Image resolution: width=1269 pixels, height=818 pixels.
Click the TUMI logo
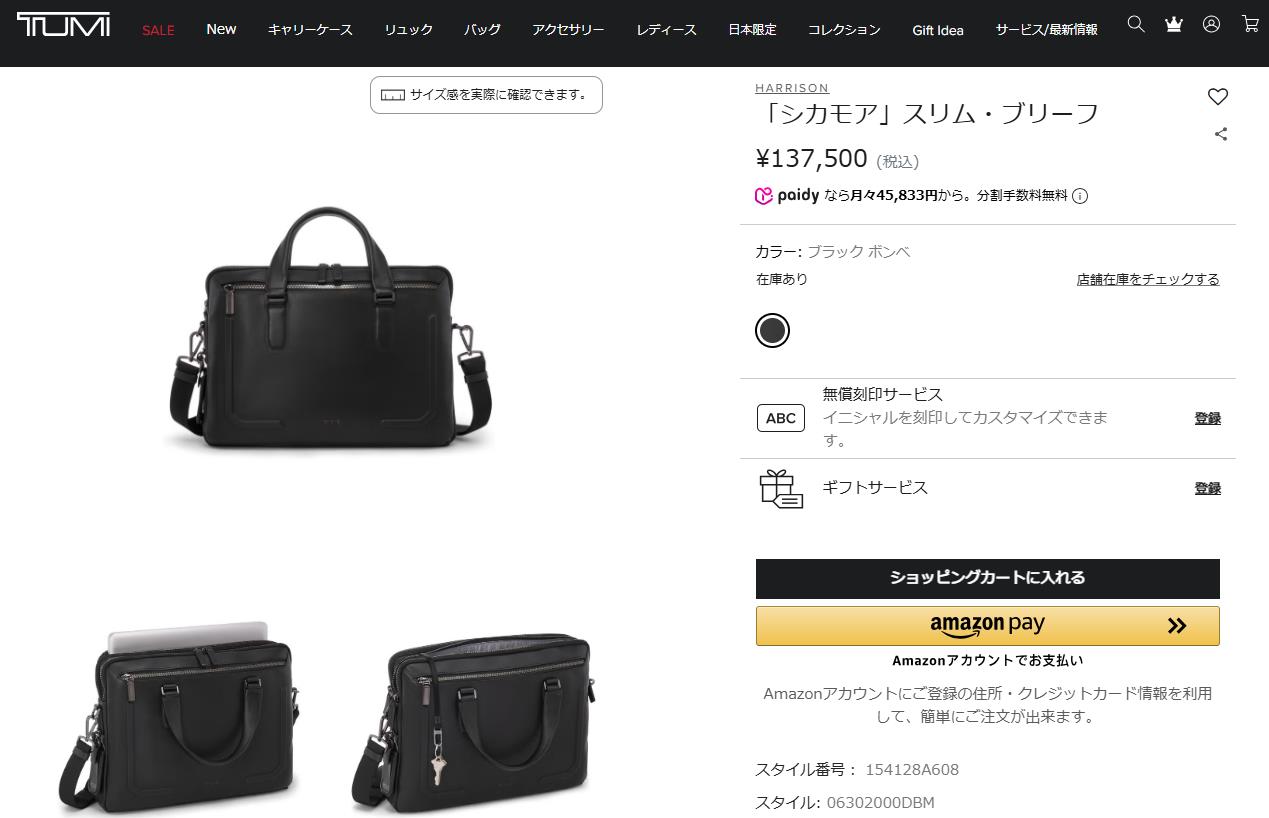coord(63,25)
